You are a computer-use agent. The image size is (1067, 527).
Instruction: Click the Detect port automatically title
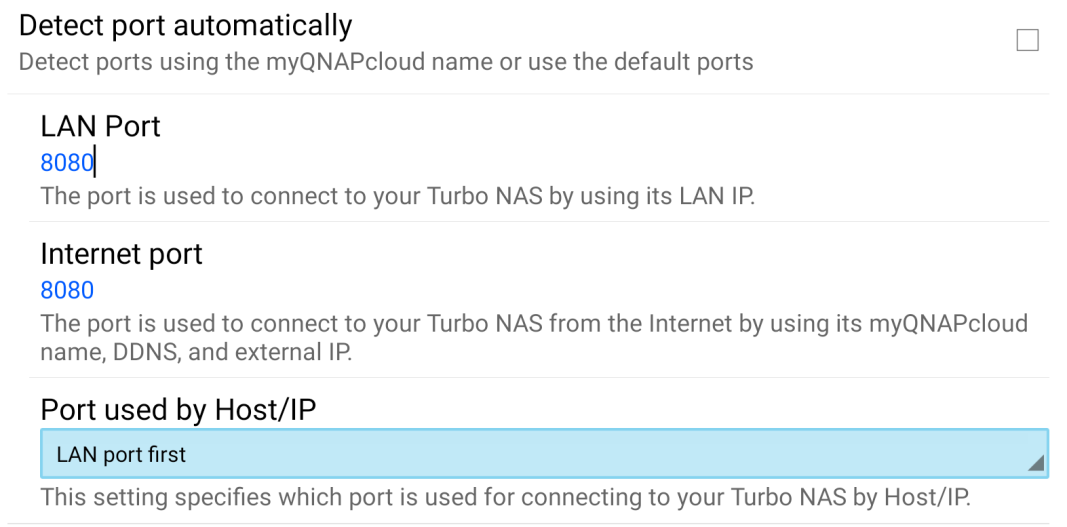pyautogui.click(x=186, y=24)
